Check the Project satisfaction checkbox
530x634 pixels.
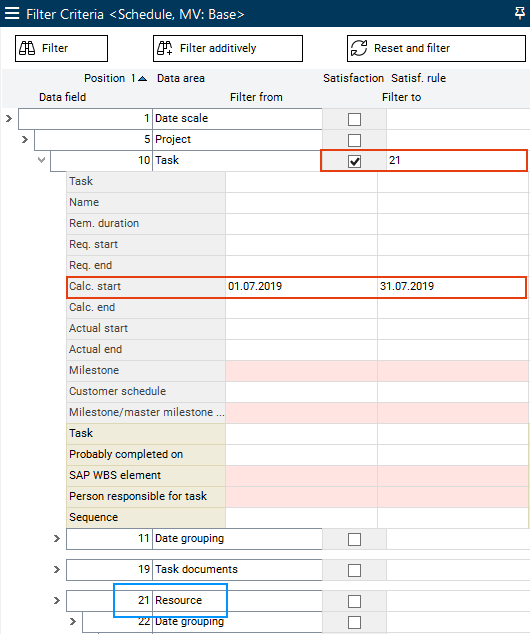pyautogui.click(x=354, y=140)
